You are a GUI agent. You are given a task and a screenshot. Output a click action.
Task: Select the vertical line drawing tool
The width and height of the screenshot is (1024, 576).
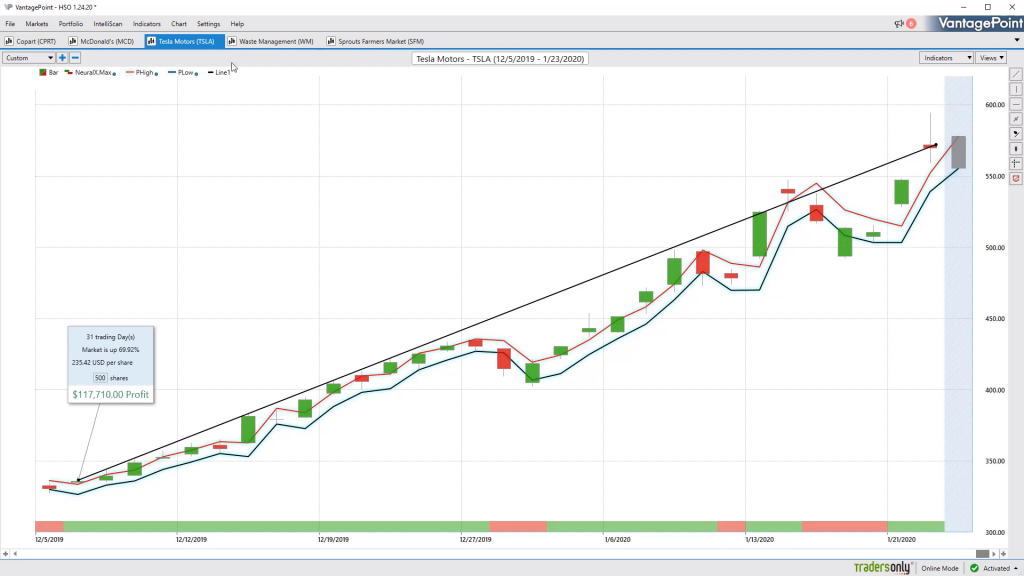click(x=1016, y=89)
